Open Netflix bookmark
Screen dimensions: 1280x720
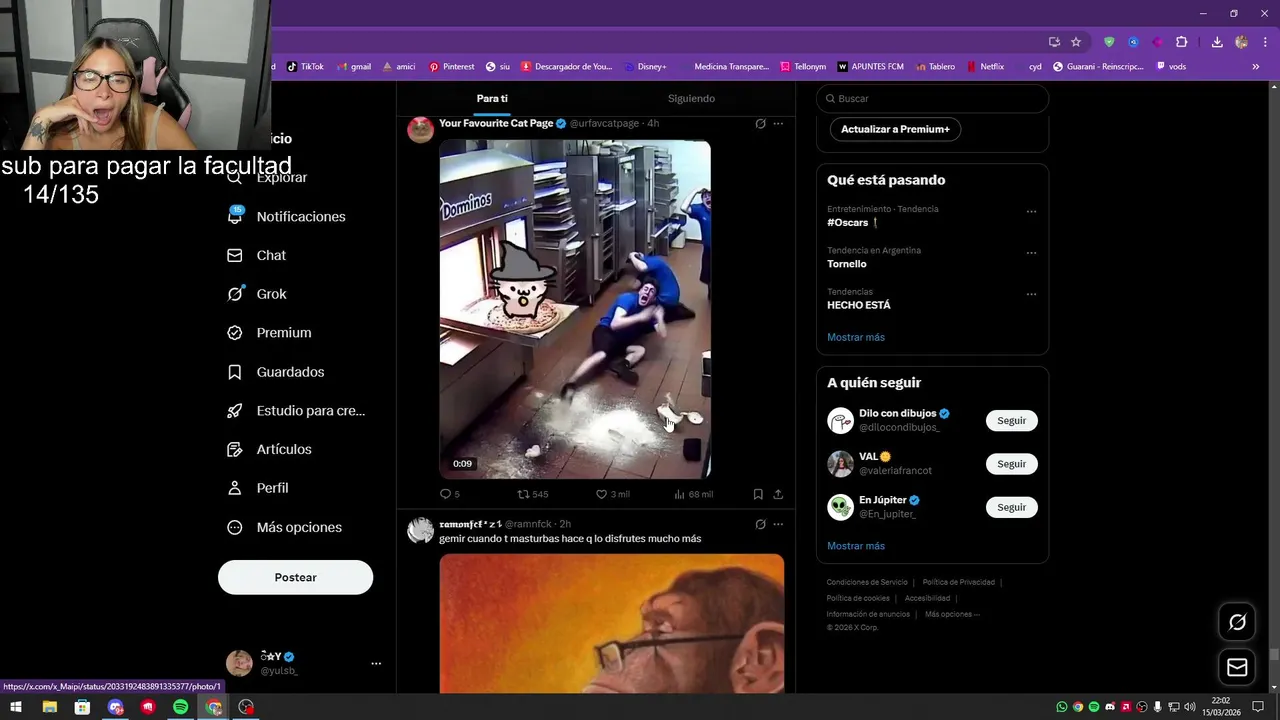(985, 67)
